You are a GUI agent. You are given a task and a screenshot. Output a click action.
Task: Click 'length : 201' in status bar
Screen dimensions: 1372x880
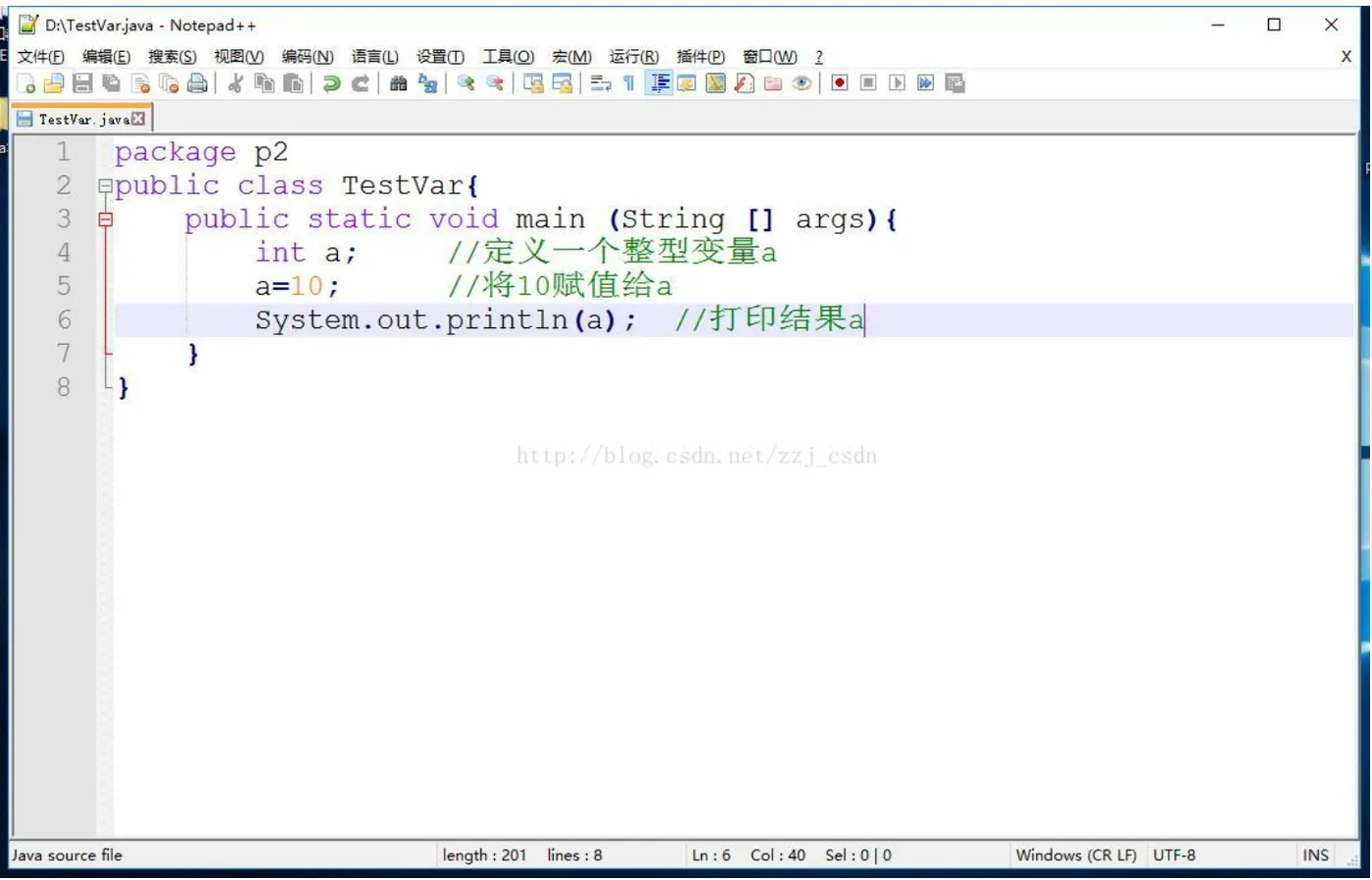(484, 856)
